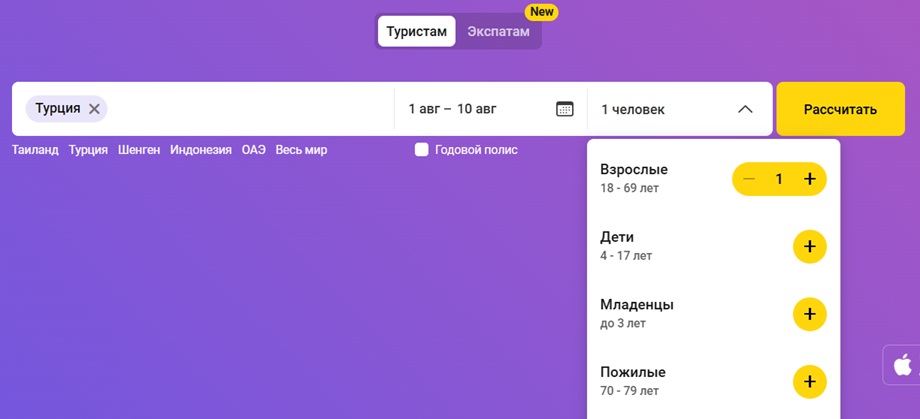This screenshot has height=419, width=920.
Task: Enable the Годовой полис checkbox
Action: click(x=421, y=150)
